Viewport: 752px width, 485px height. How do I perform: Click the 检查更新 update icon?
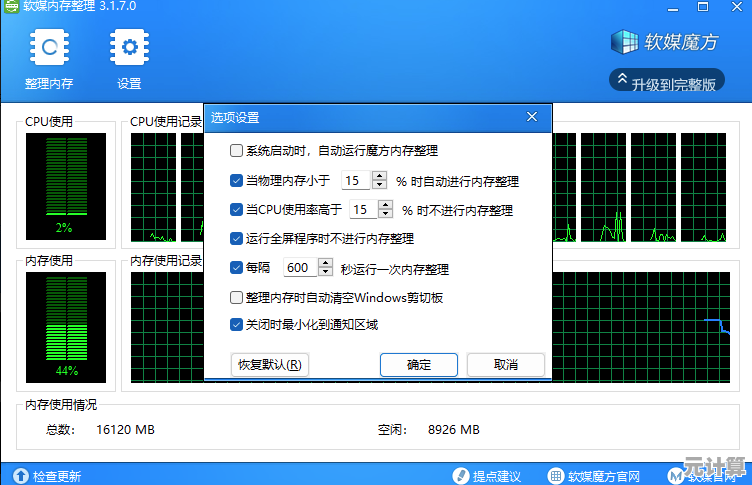click(x=20, y=476)
